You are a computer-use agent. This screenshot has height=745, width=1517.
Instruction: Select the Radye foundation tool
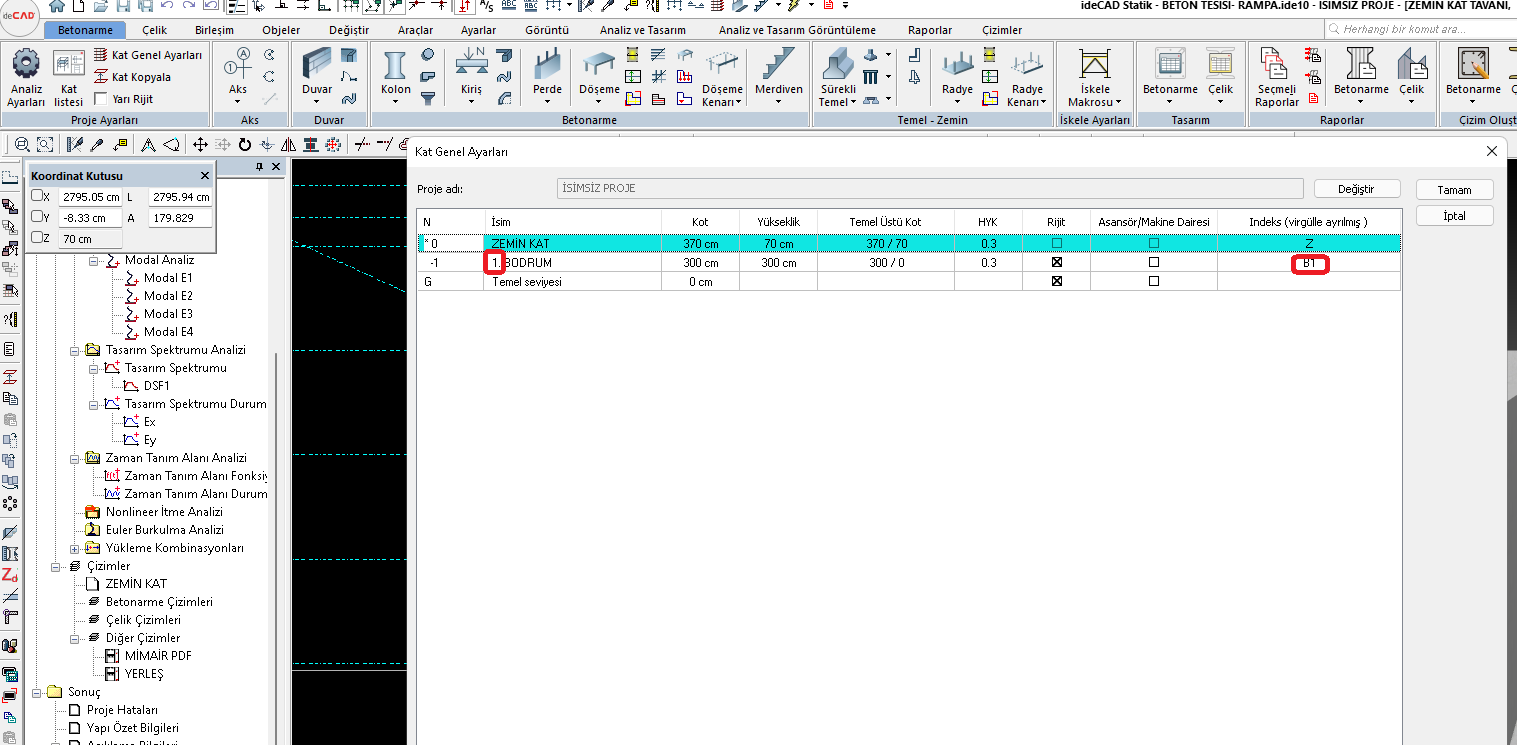tap(957, 66)
